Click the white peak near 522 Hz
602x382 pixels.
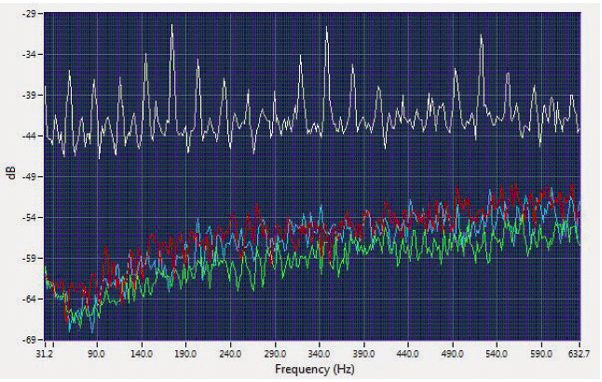(481, 36)
